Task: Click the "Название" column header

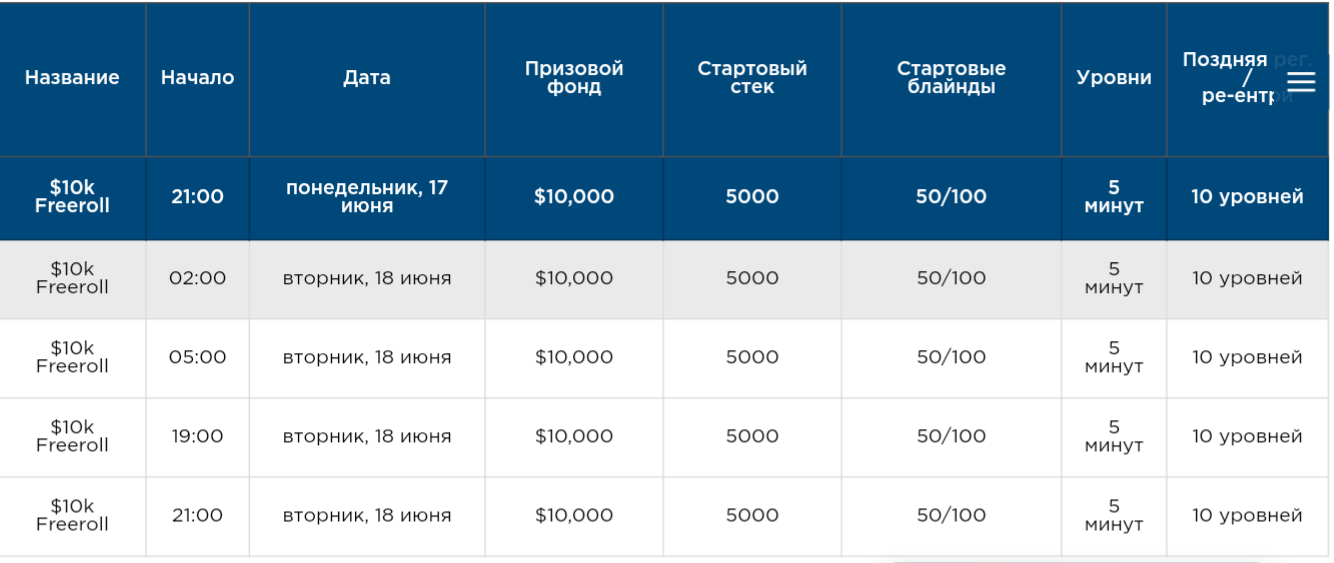Action: pyautogui.click(x=72, y=78)
